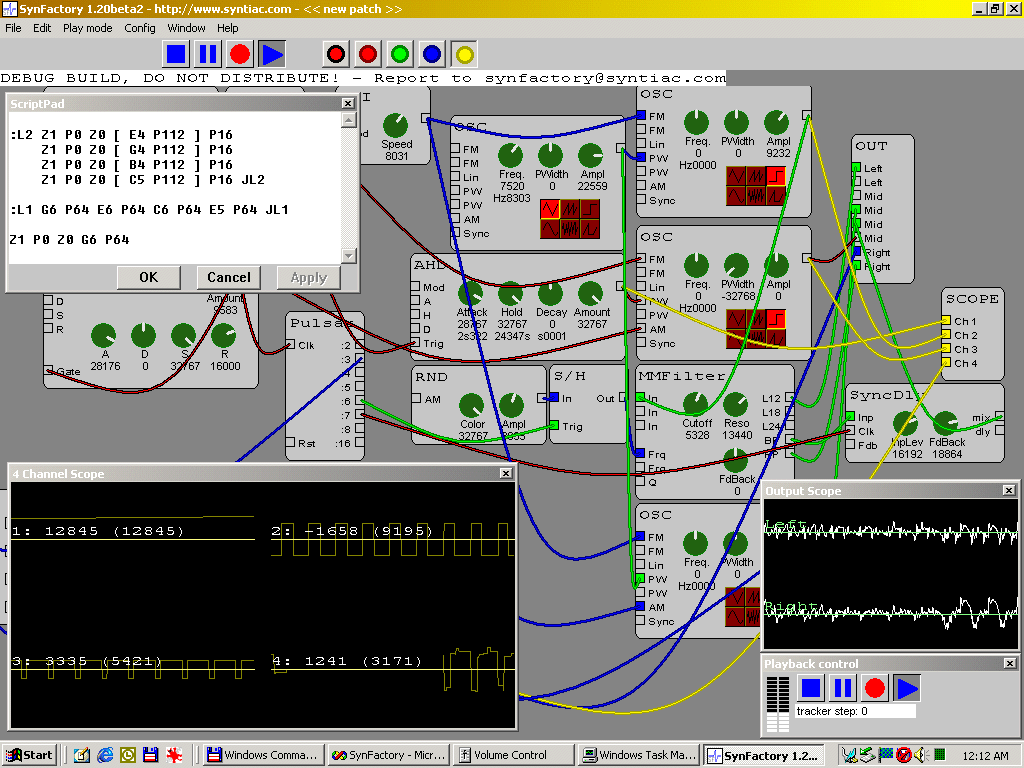Click the Pause button in the main toolbar
1024x768 pixels.
coord(208,54)
